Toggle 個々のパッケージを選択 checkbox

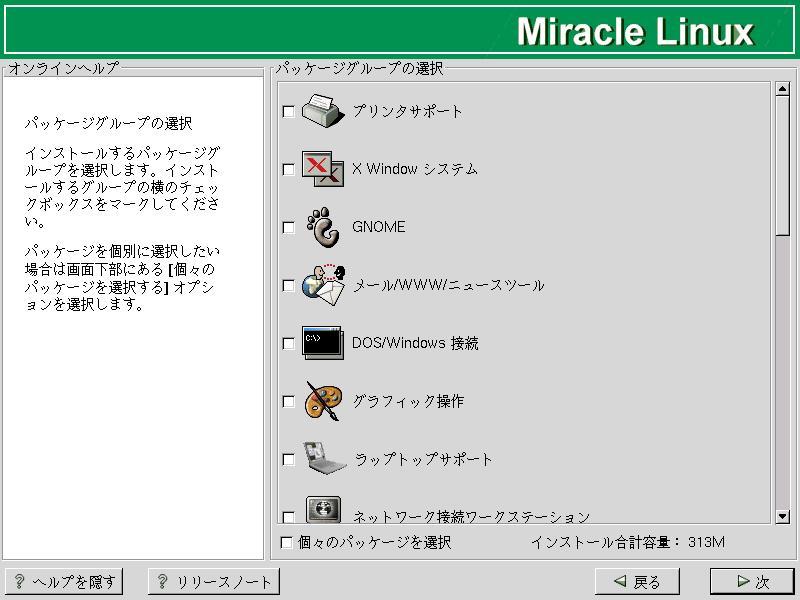point(286,542)
